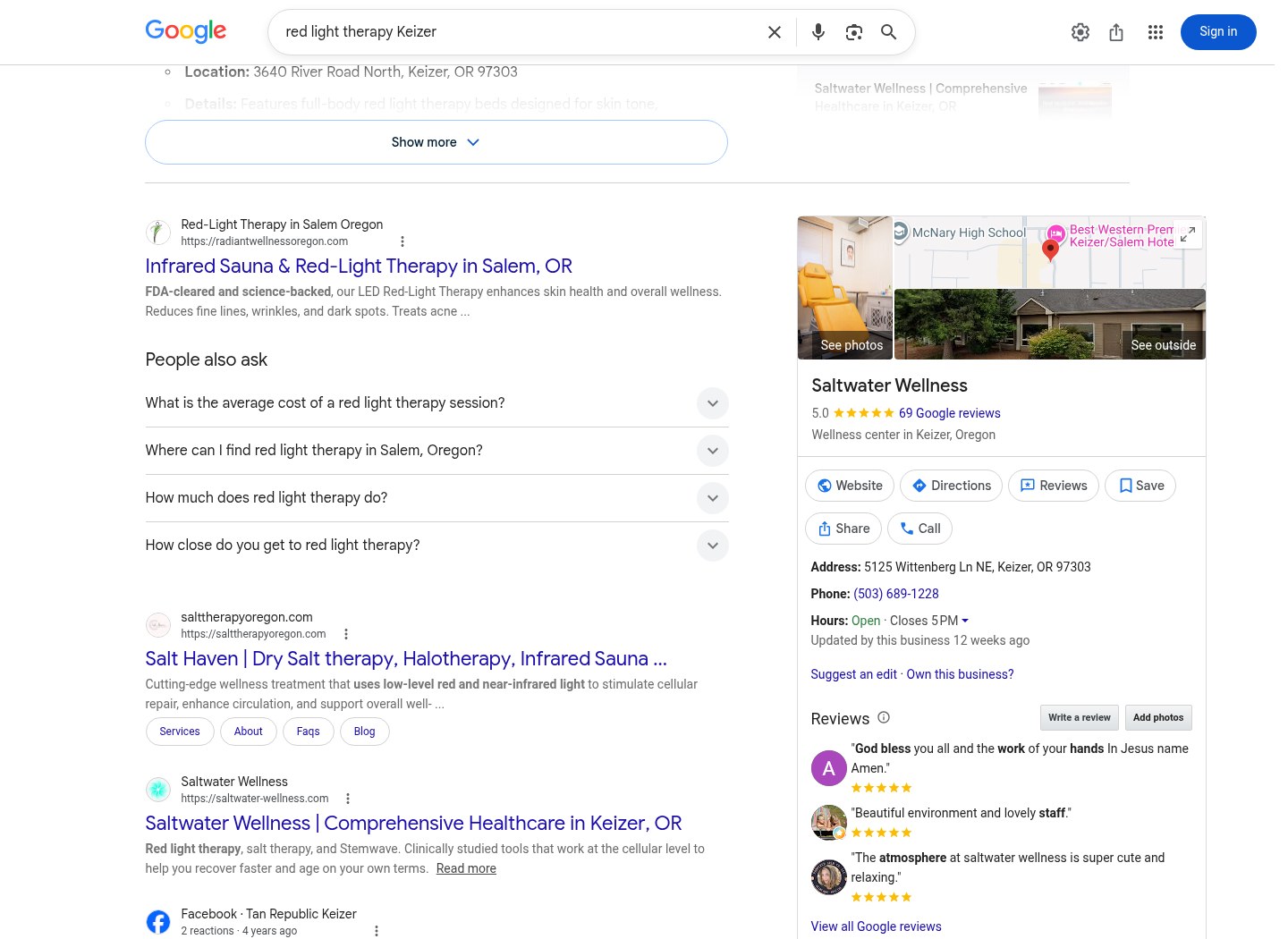This screenshot has width=1288, height=939.
Task: Focus the search box with 'red light therapy Keizer'
Action: point(519,32)
